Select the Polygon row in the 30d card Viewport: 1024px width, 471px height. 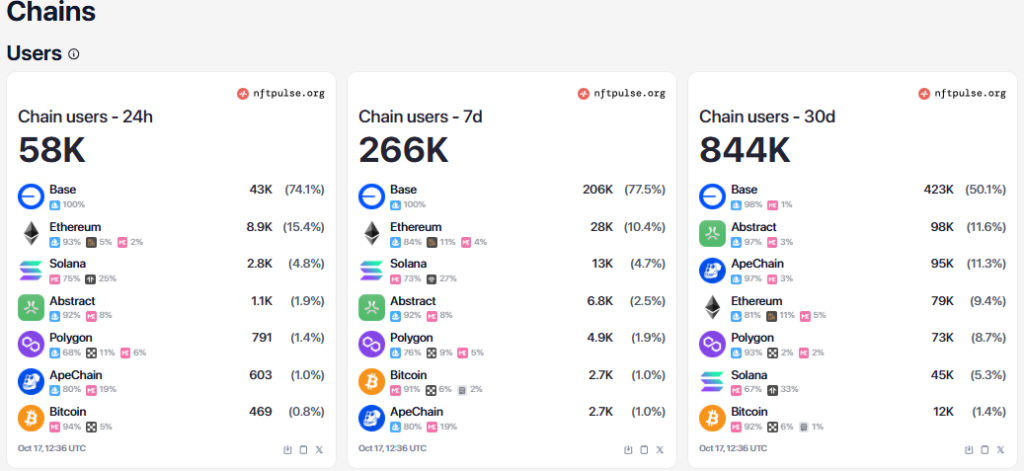(852, 344)
